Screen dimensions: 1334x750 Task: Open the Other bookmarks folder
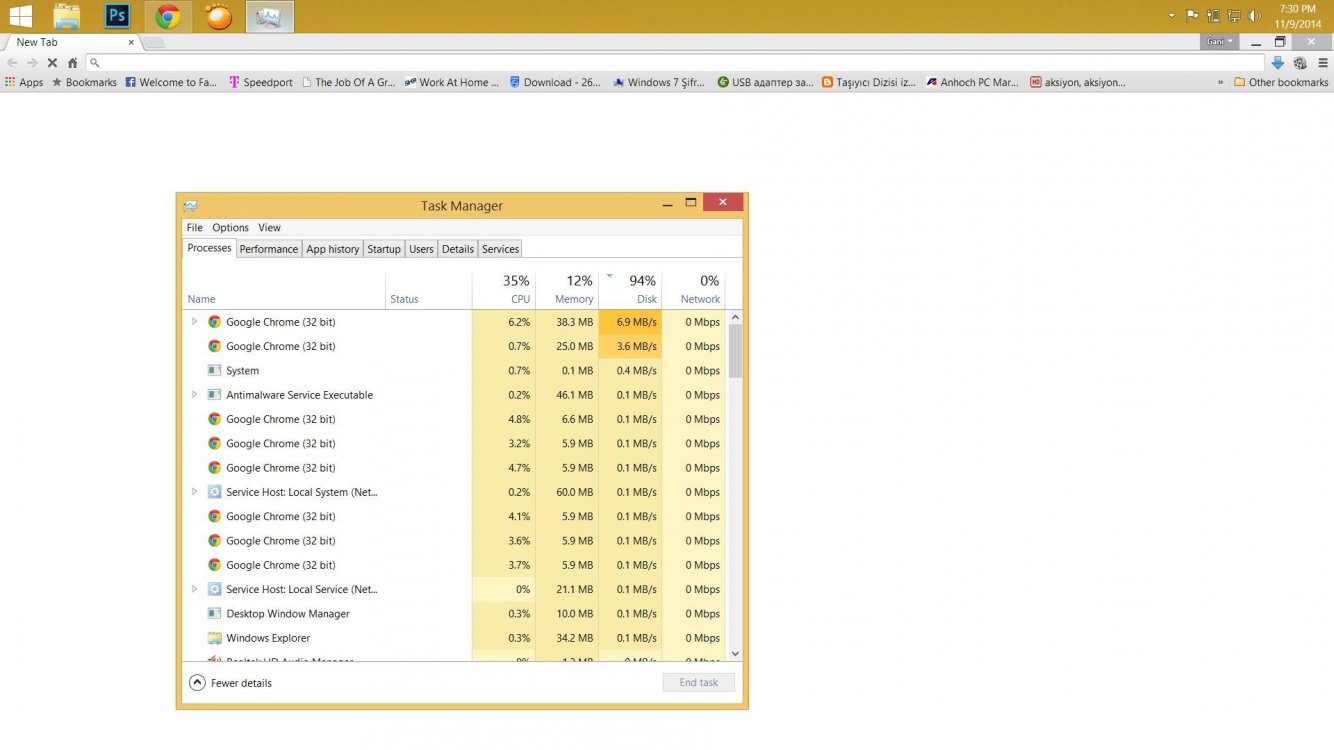point(1281,82)
